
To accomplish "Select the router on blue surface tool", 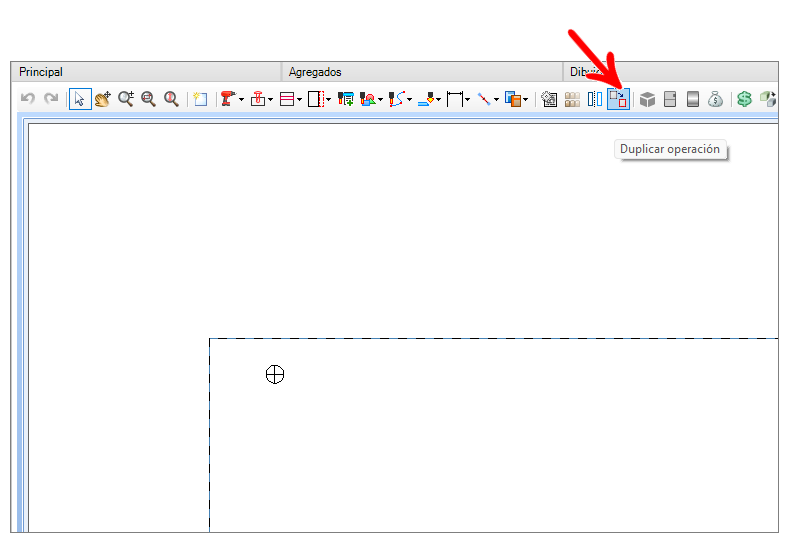I will [426, 99].
